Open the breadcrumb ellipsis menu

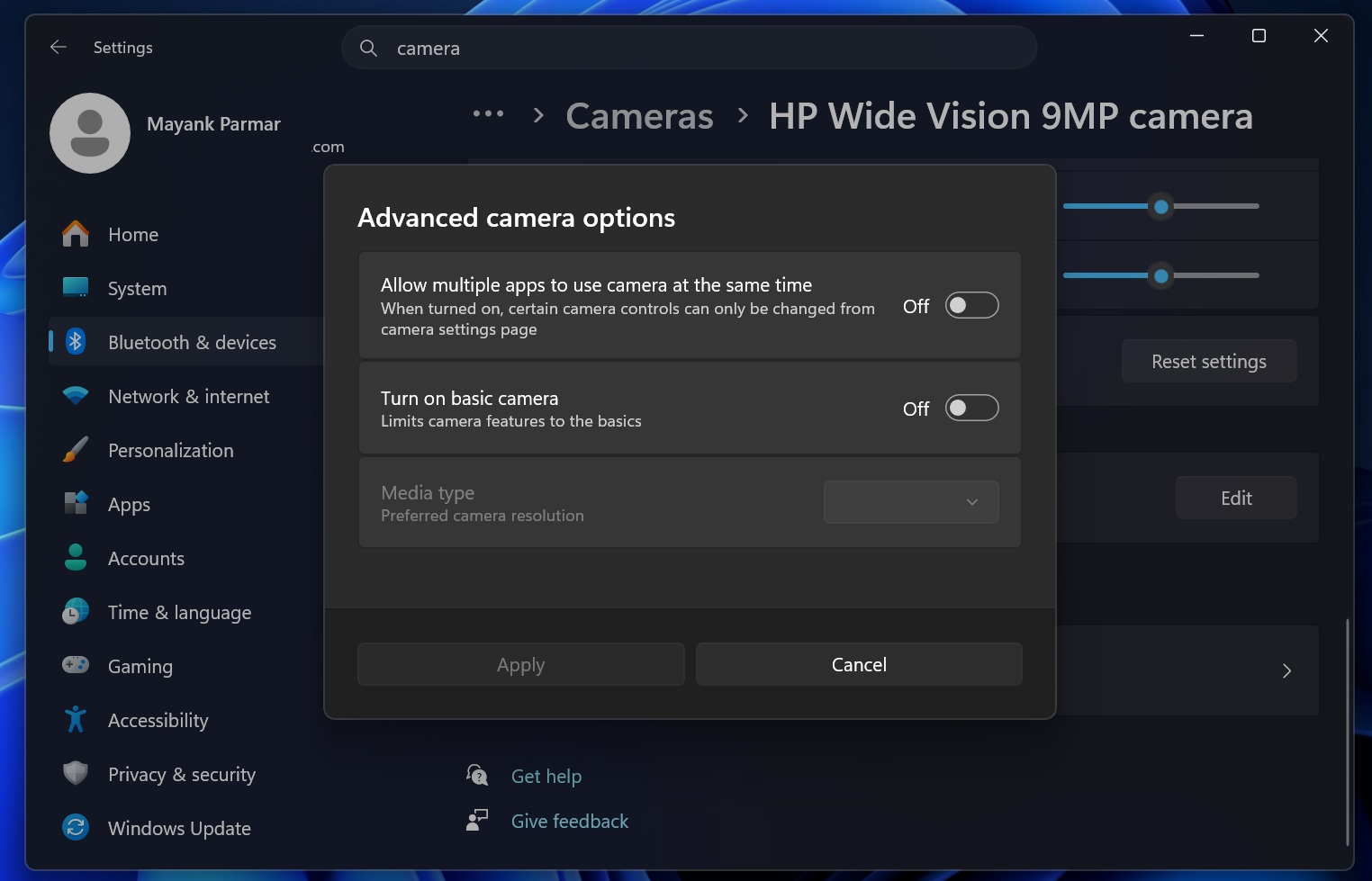tap(488, 113)
